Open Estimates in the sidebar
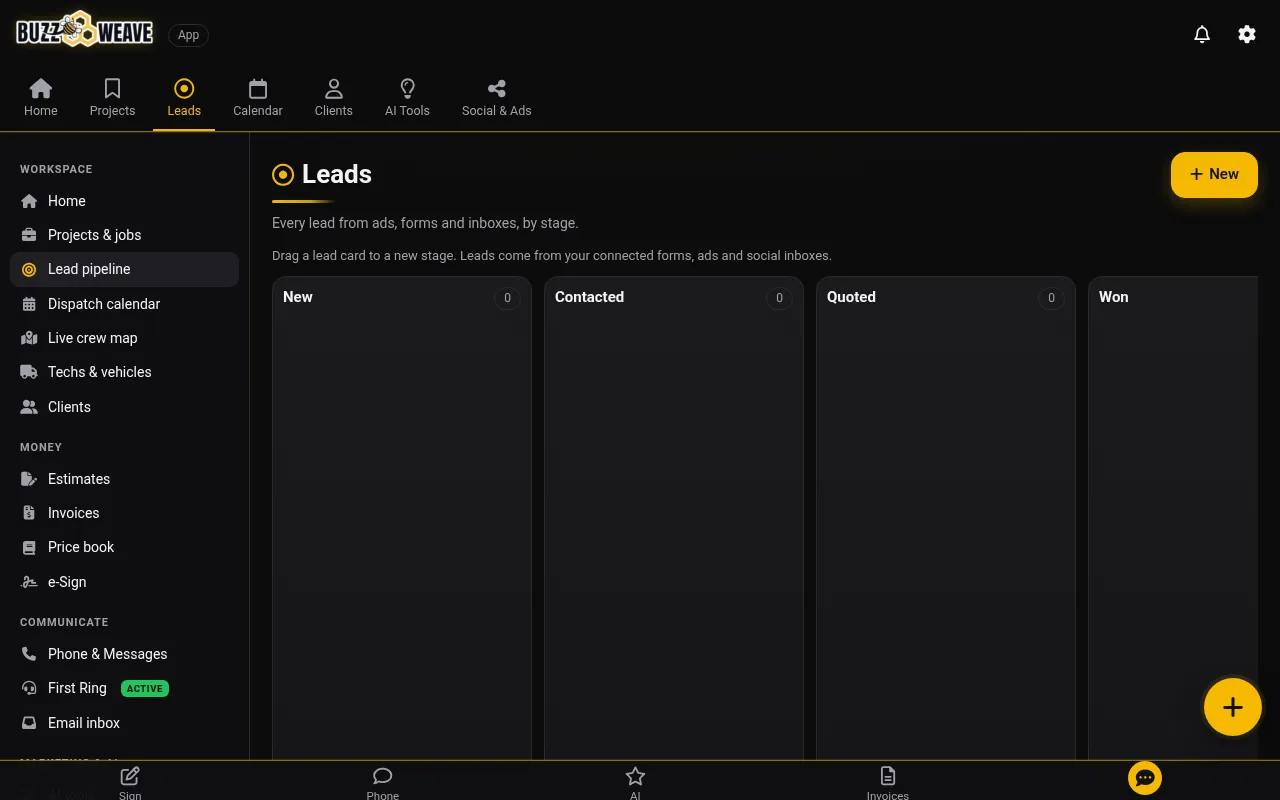The width and height of the screenshot is (1280, 800). click(x=124, y=479)
